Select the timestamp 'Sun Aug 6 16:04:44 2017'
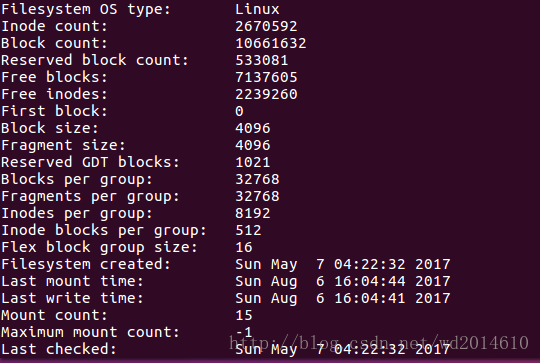The image size is (540, 363). tap(343, 281)
